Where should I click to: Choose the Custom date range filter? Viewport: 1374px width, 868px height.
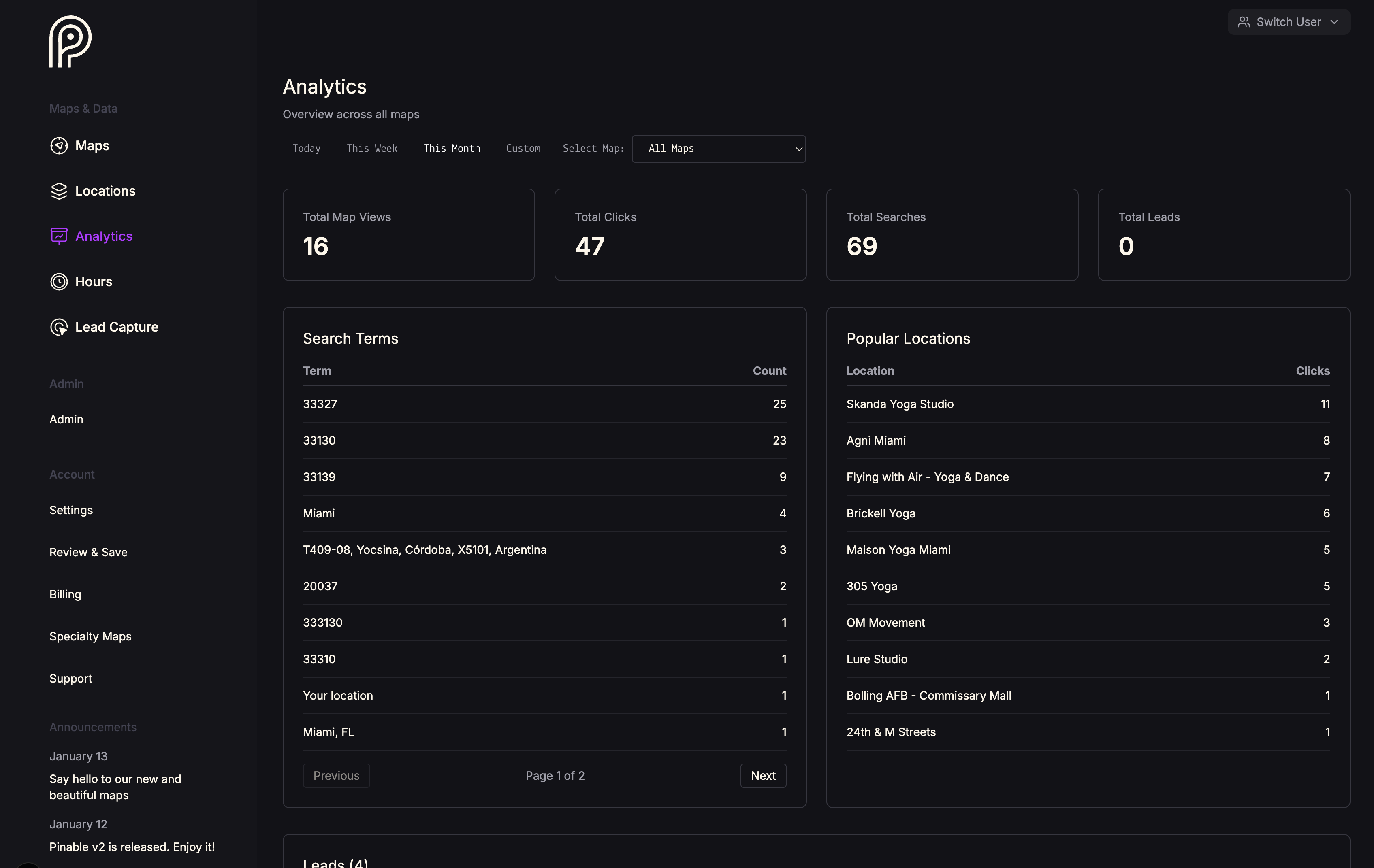[523, 148]
